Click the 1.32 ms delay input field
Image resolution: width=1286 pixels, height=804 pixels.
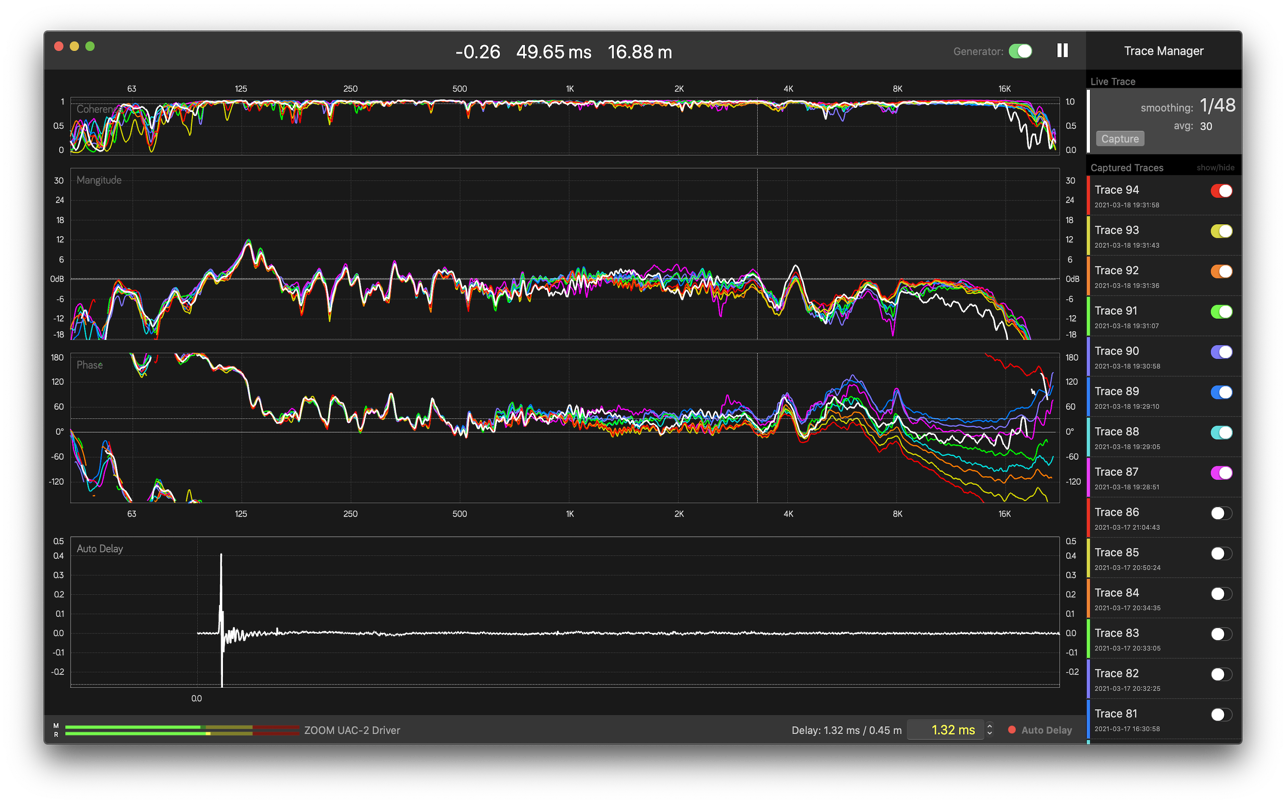pos(945,730)
